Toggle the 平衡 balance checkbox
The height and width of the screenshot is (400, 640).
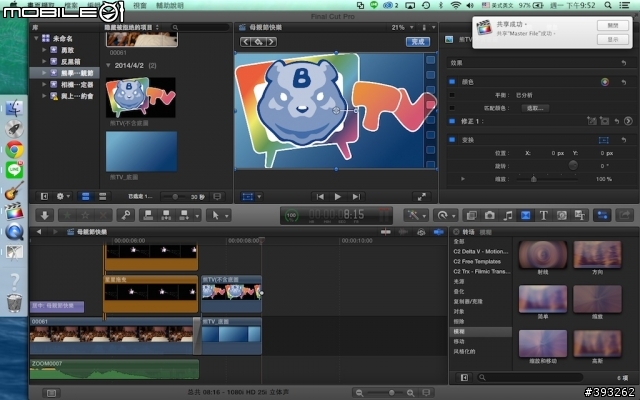click(x=452, y=95)
